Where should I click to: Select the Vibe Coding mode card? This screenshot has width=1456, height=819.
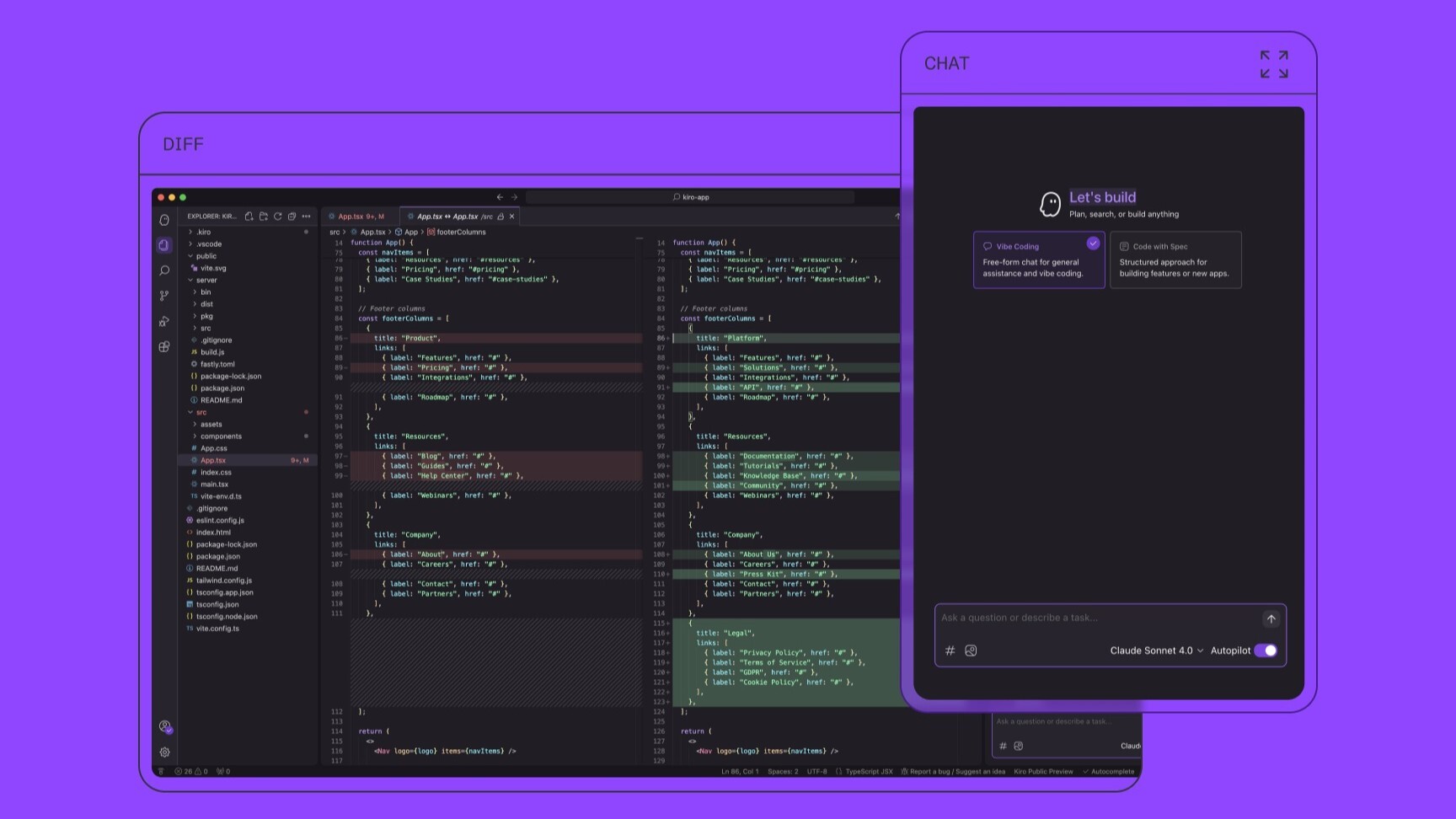[x=1039, y=260]
